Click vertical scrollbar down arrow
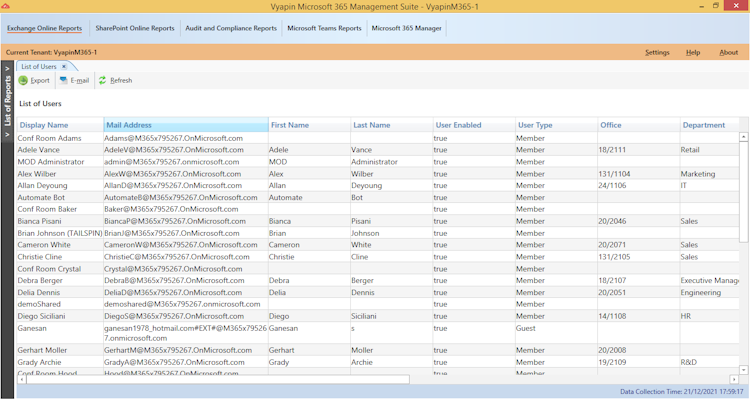The width and height of the screenshot is (750, 400). point(743,370)
